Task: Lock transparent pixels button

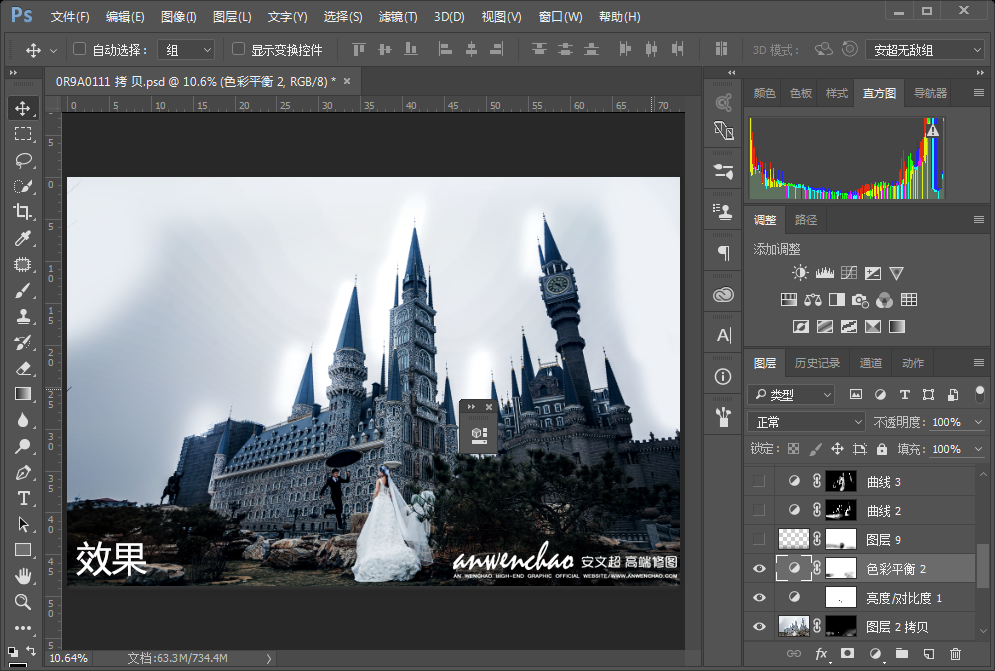Action: point(793,449)
